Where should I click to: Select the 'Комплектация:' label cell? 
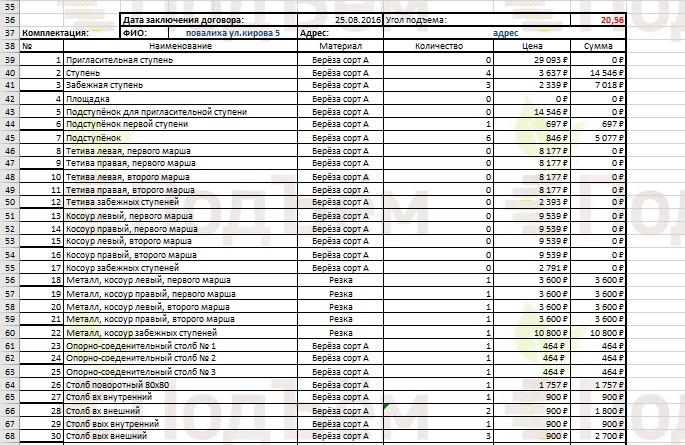coord(70,33)
